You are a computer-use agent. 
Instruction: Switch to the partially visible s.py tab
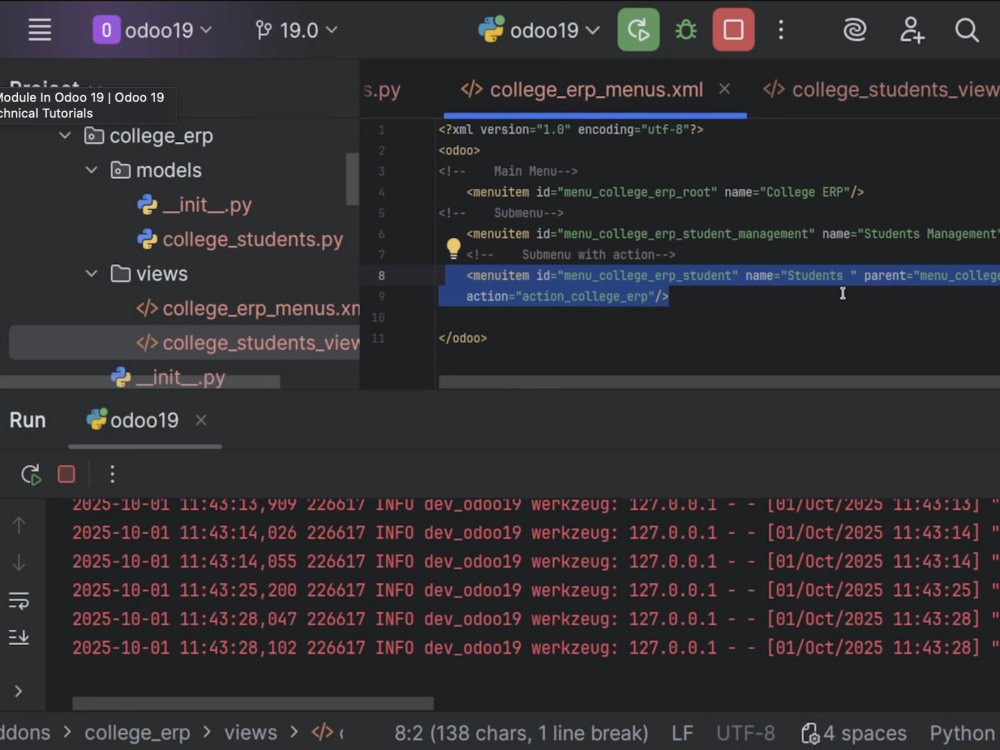pos(381,89)
